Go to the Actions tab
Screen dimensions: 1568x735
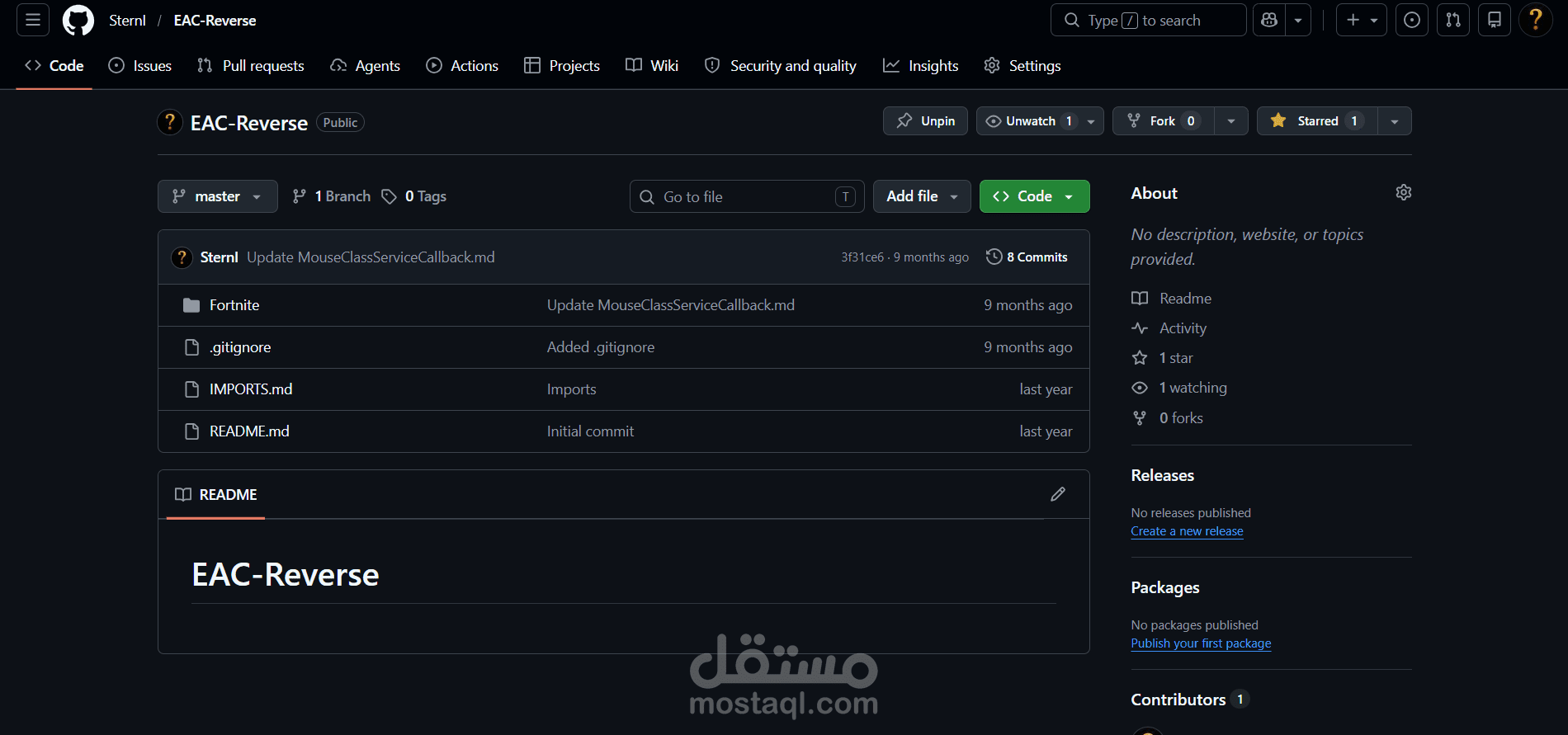coord(462,66)
